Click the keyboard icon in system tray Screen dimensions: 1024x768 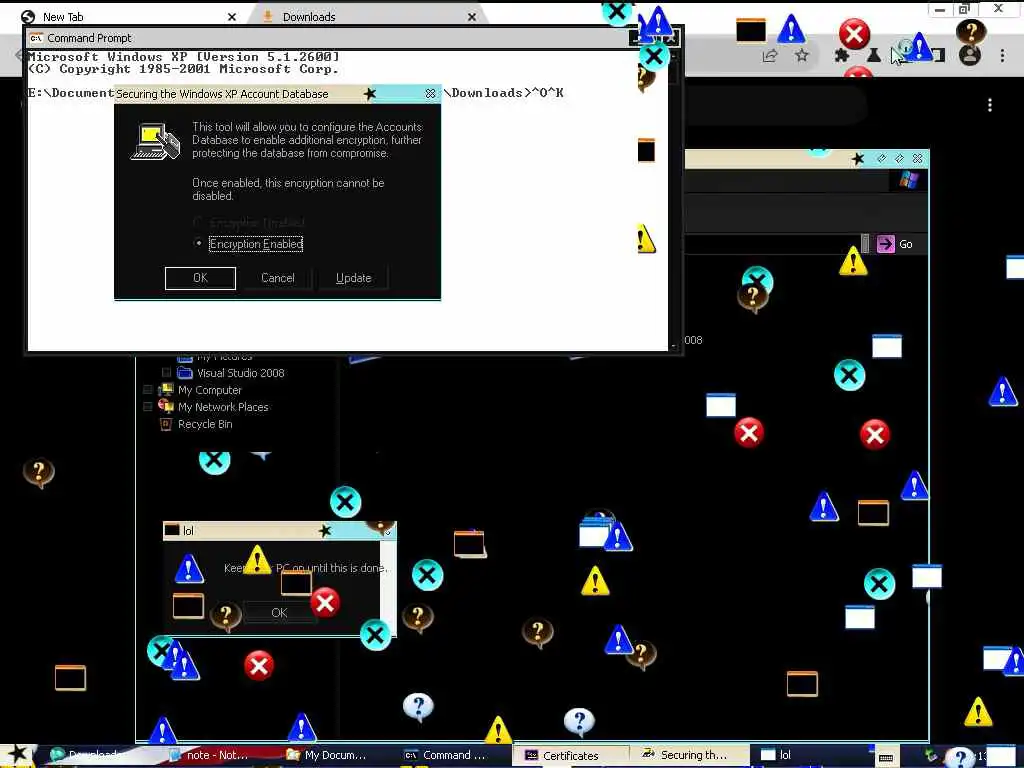coord(886,758)
